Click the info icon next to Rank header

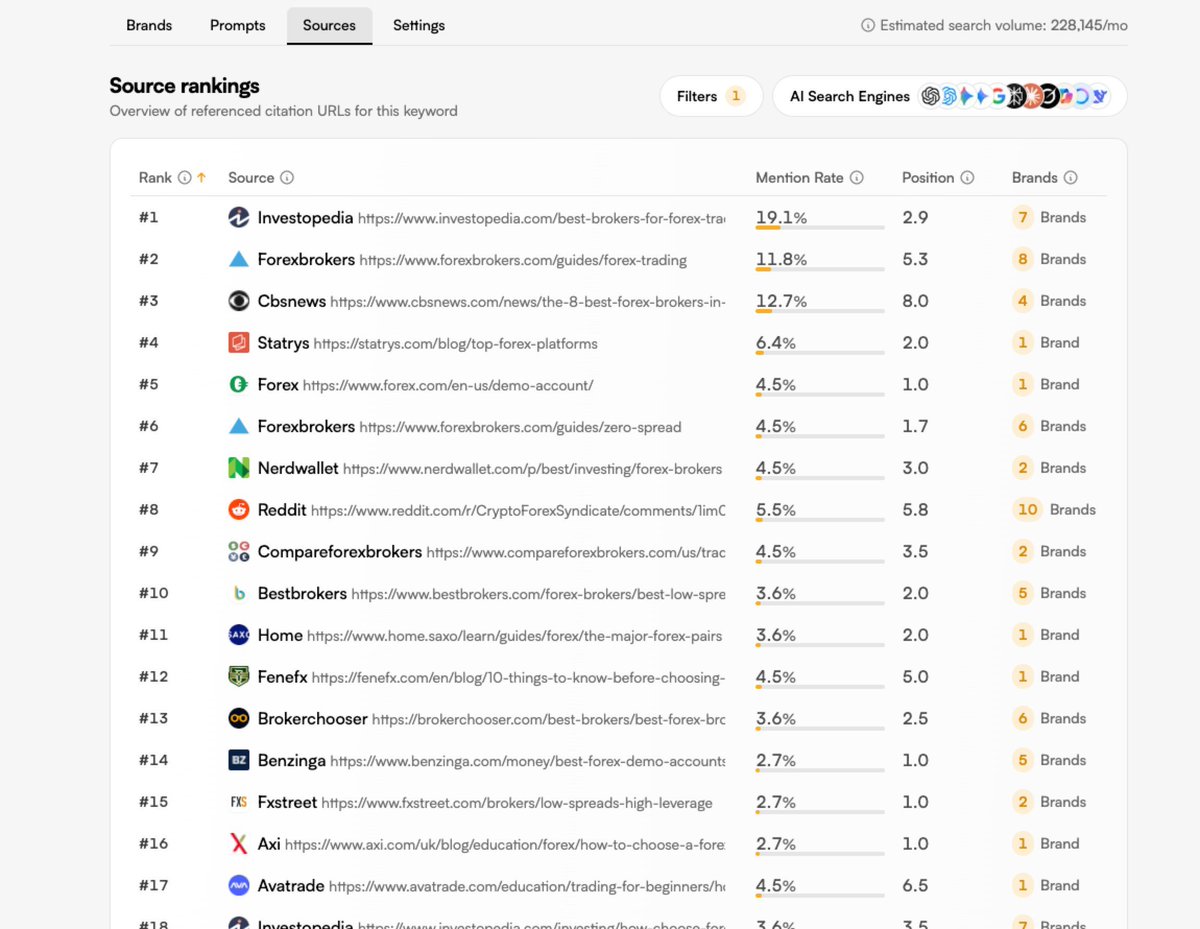[184, 178]
